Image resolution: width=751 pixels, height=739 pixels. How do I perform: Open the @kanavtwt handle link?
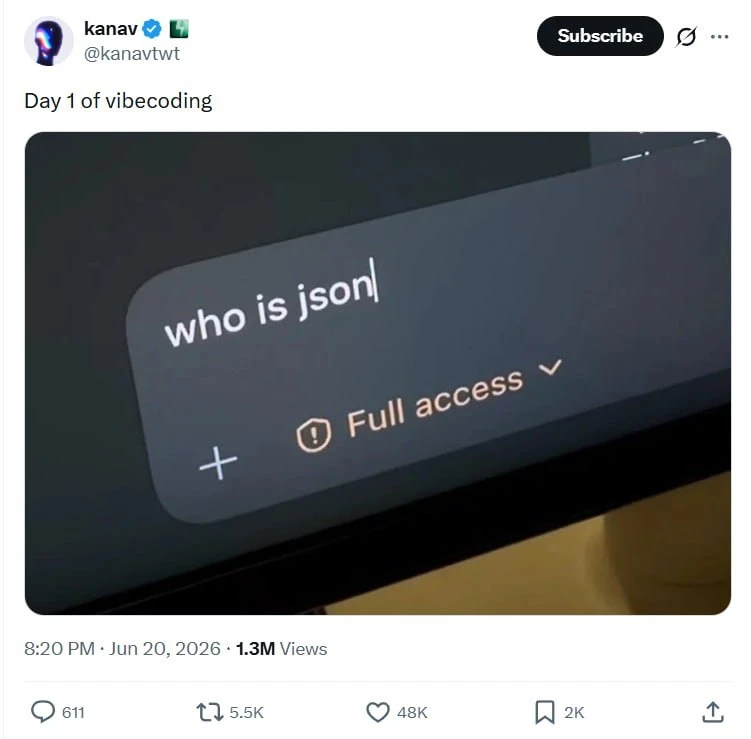132,53
